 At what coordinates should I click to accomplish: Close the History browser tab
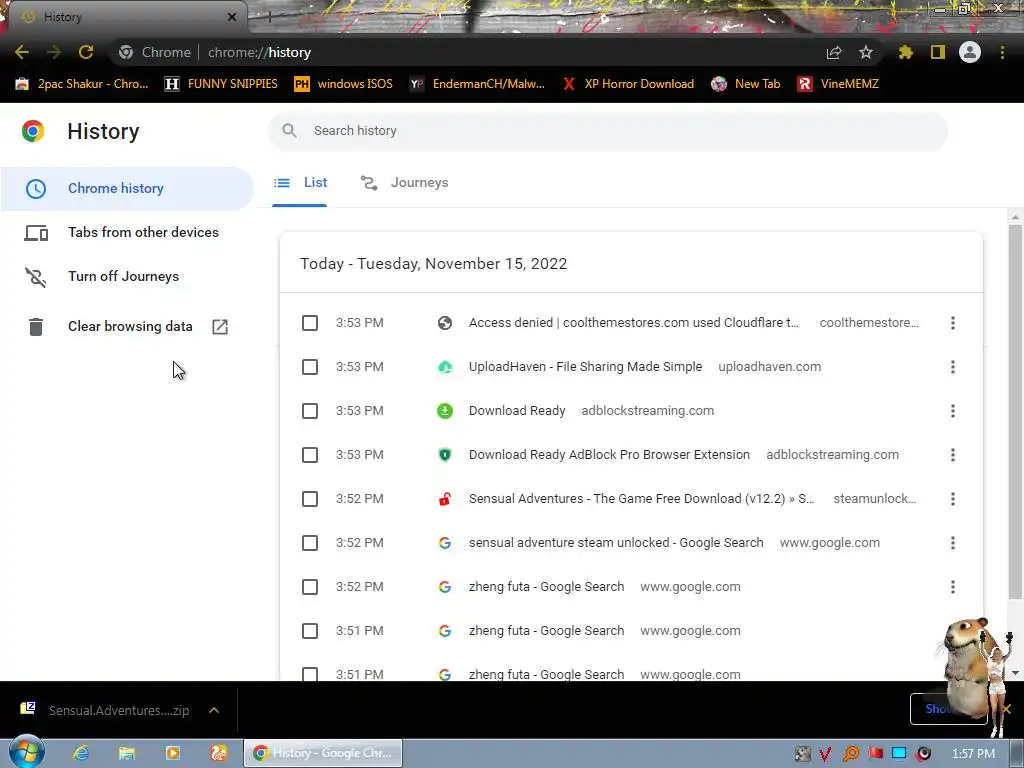[232, 17]
